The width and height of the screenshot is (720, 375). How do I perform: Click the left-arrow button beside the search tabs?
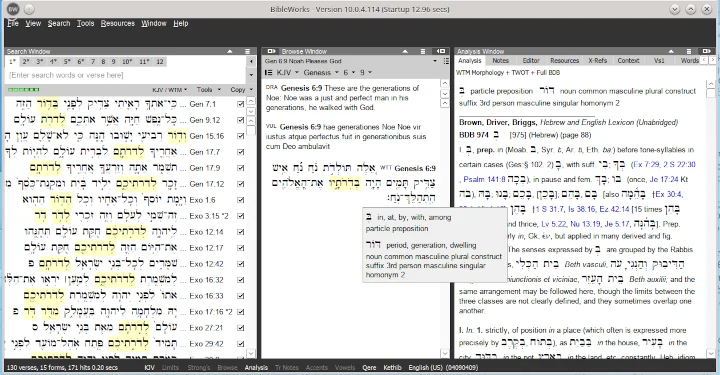[251, 61]
